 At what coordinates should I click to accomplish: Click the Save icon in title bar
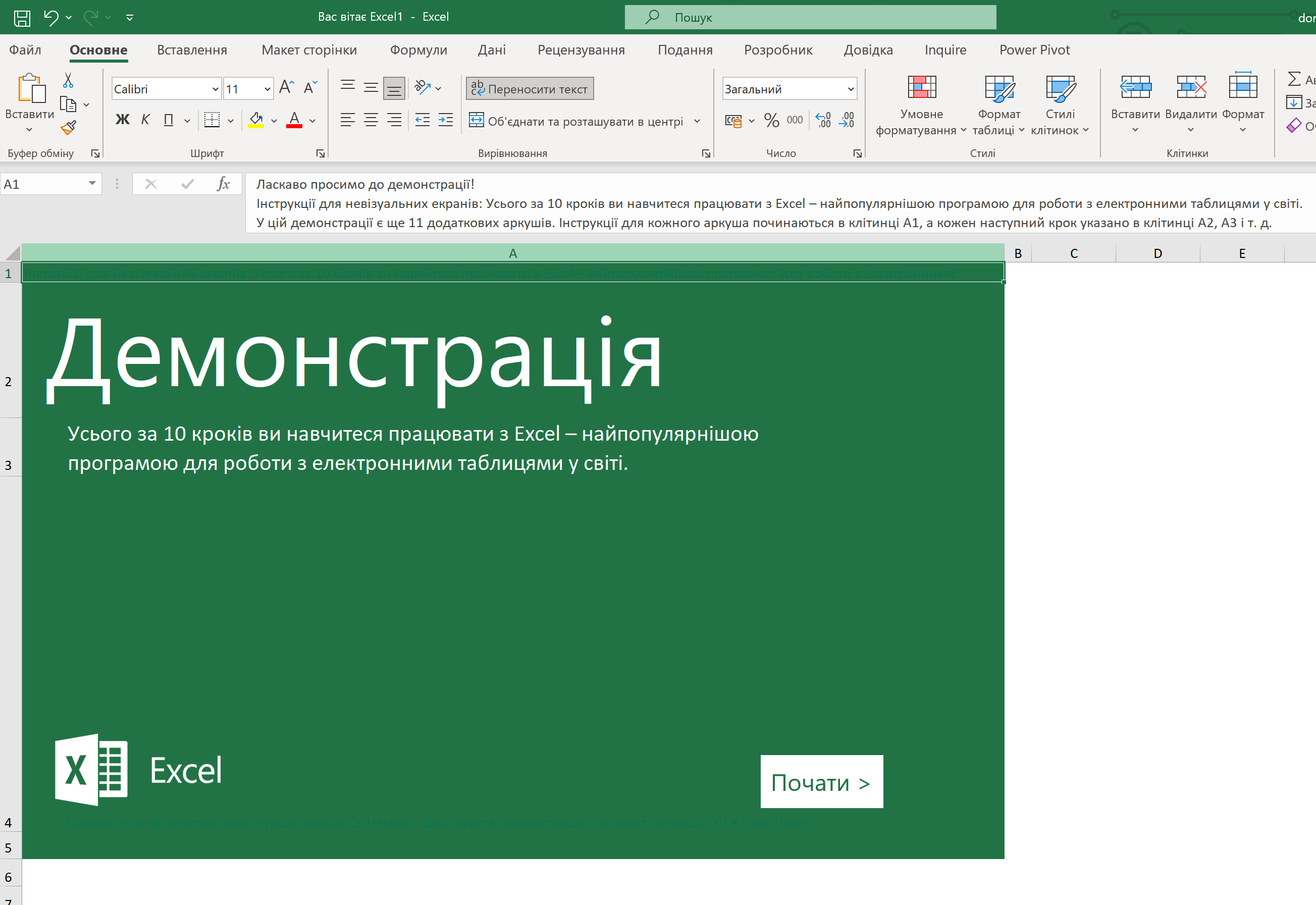point(22,18)
